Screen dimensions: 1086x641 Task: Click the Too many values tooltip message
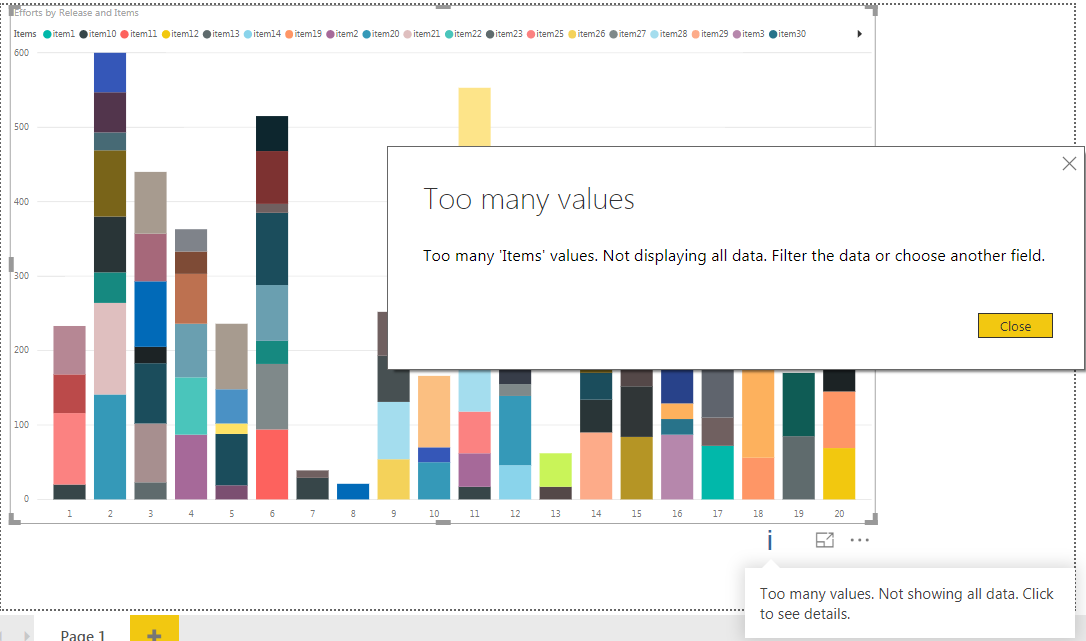point(907,604)
